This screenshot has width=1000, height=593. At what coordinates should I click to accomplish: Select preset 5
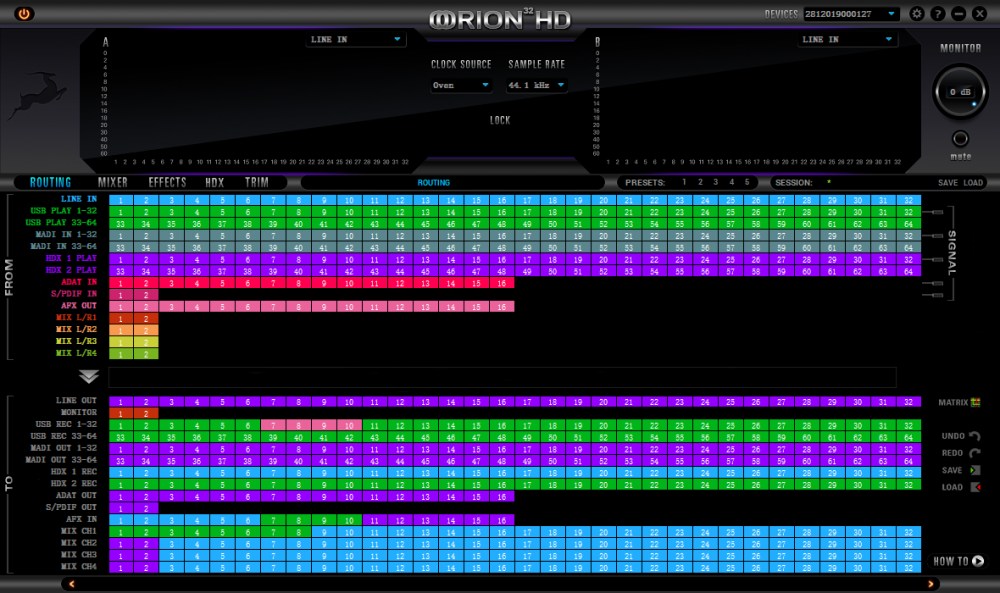pos(747,182)
